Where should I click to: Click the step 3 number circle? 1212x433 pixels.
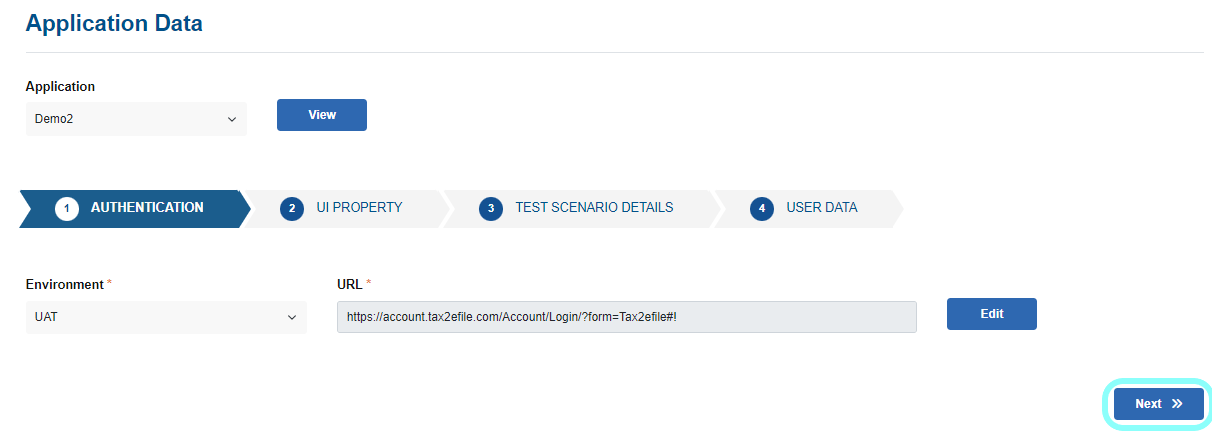pyautogui.click(x=490, y=209)
